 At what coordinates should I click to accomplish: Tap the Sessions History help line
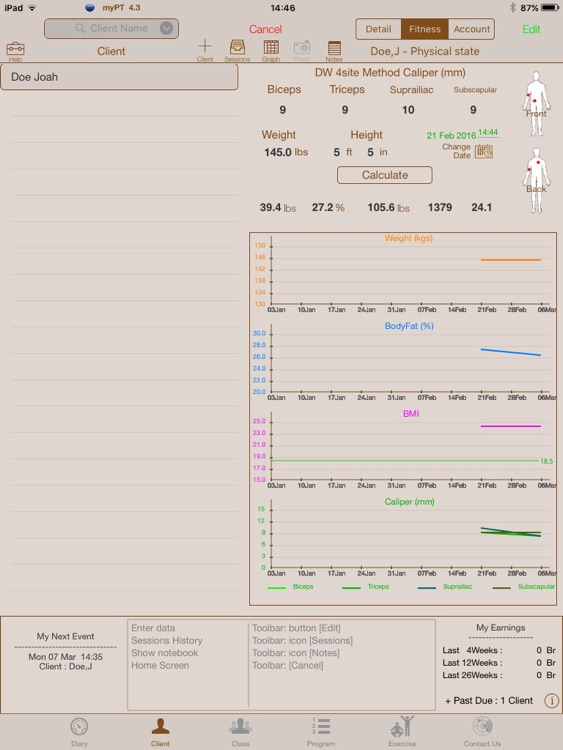tap(167, 640)
